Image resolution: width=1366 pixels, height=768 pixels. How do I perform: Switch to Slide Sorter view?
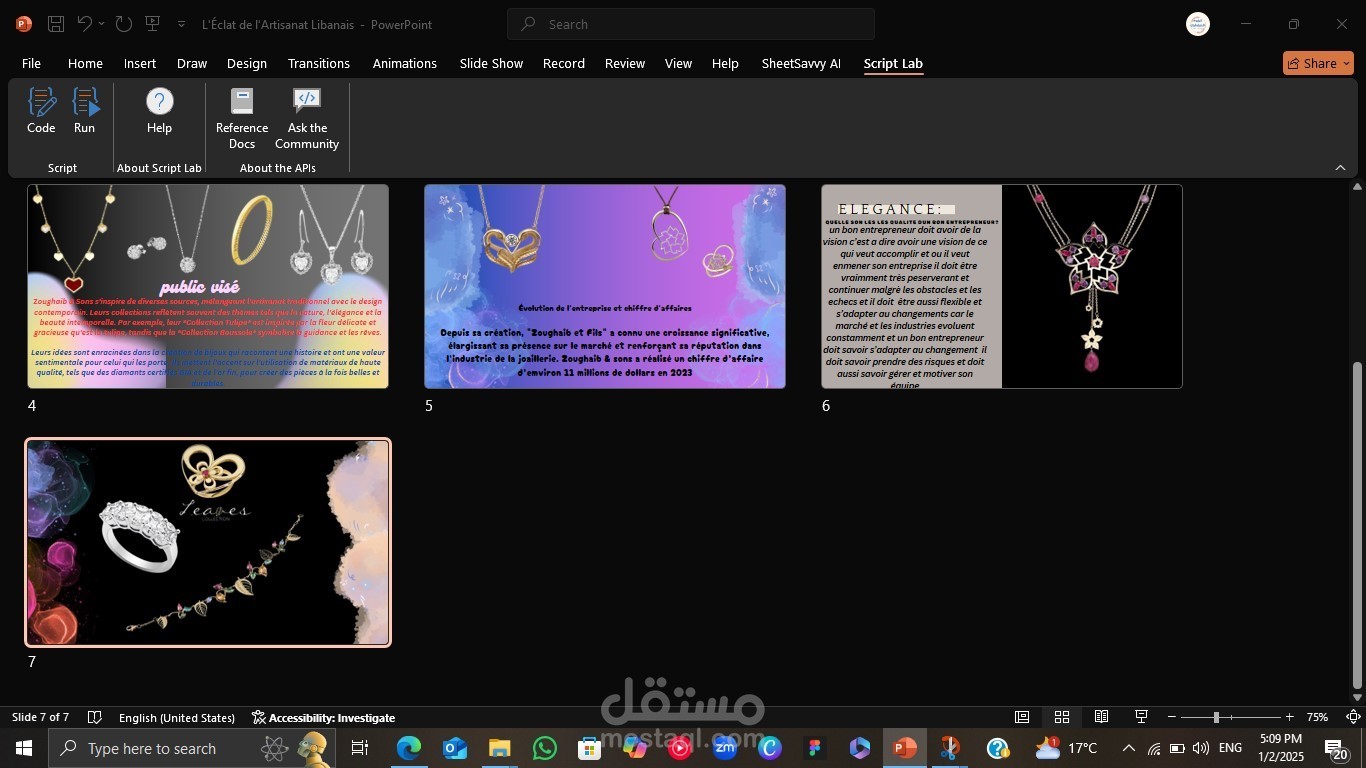coord(1062,717)
